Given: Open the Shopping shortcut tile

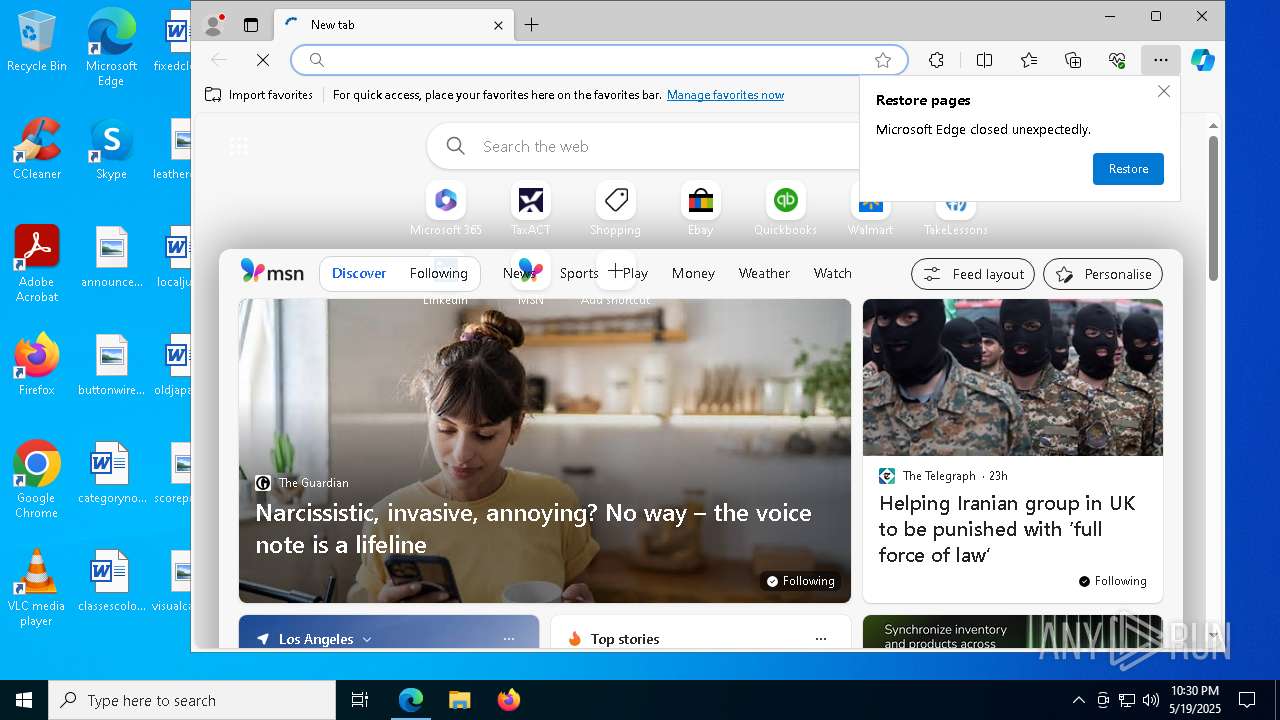Looking at the screenshot, I should (x=616, y=210).
